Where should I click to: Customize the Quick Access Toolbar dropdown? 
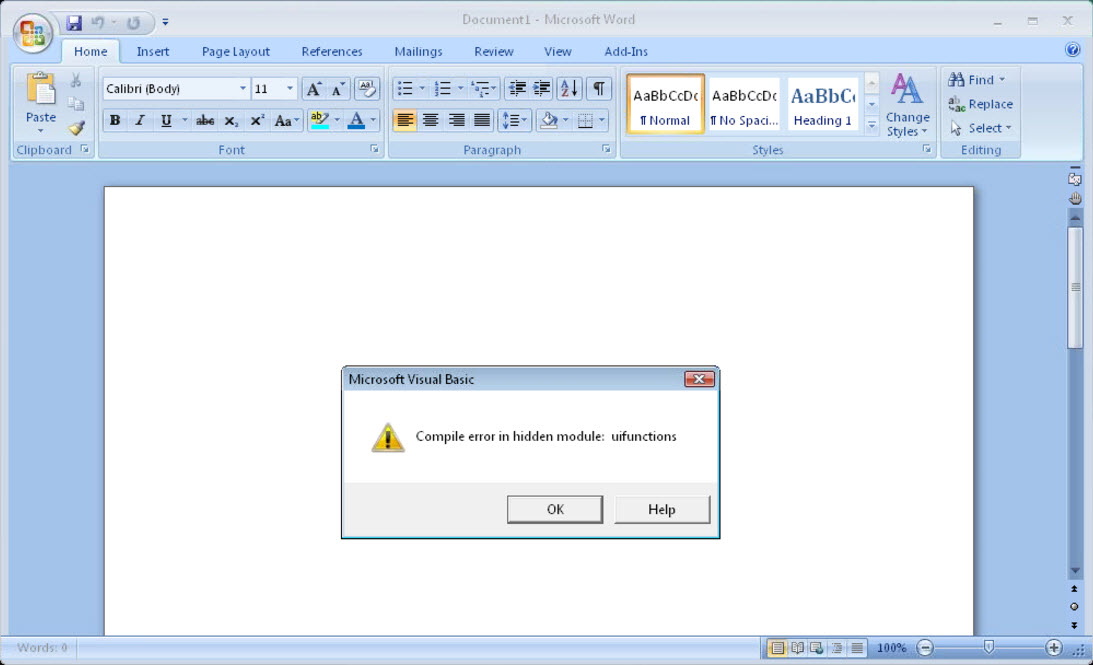[165, 23]
